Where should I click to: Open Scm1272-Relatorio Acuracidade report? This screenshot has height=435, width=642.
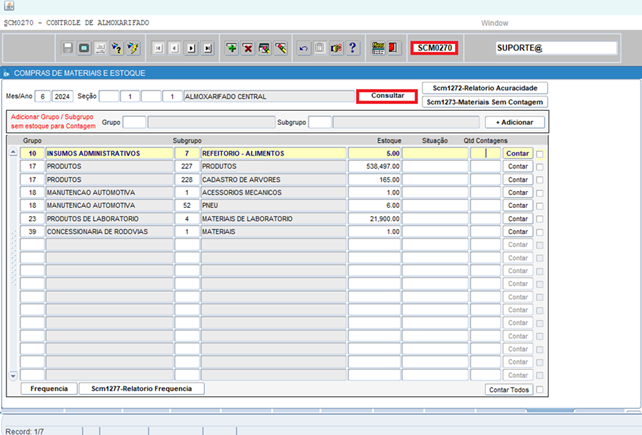pos(485,88)
